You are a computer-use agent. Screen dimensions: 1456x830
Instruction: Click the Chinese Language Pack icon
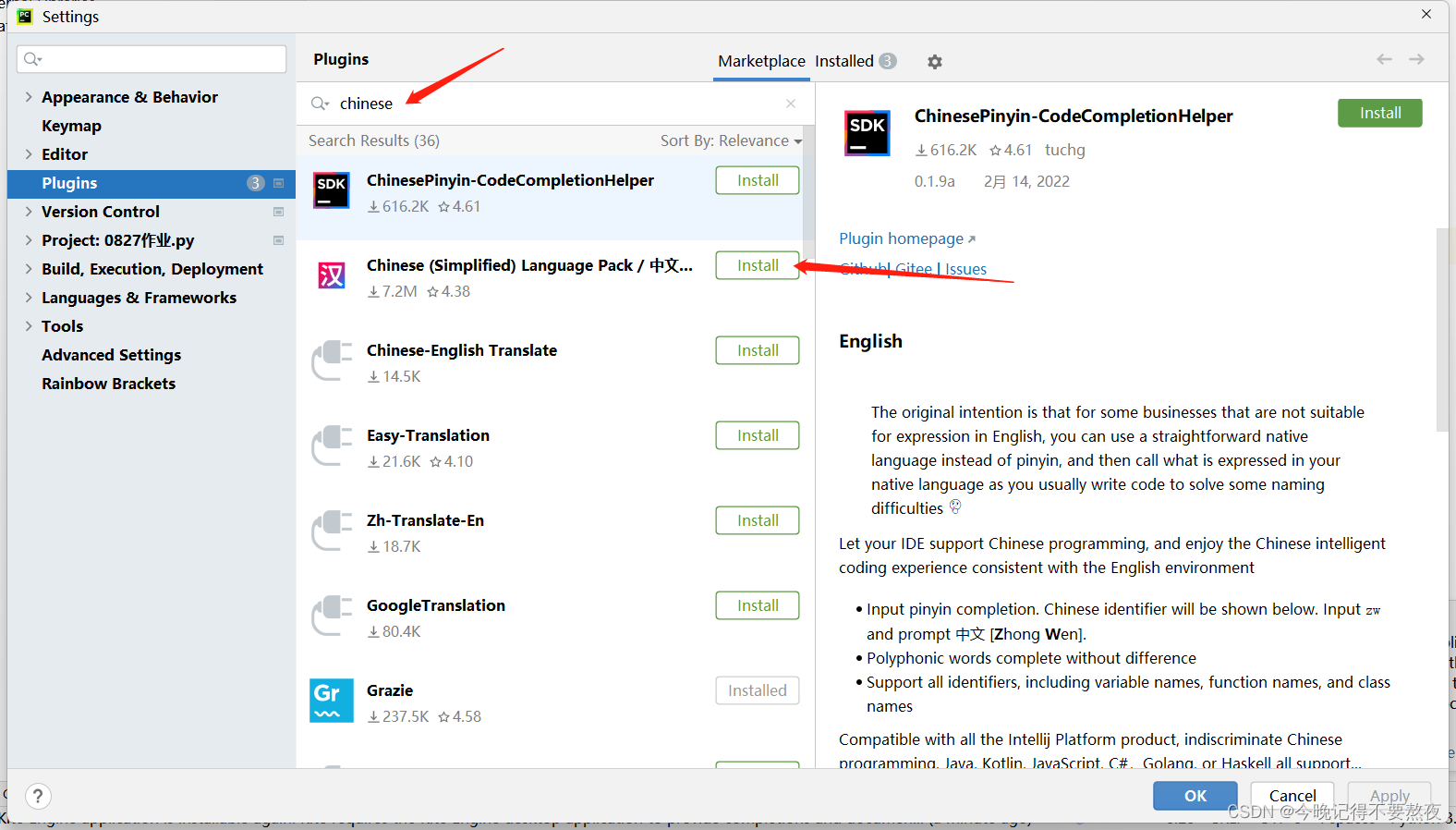click(332, 275)
